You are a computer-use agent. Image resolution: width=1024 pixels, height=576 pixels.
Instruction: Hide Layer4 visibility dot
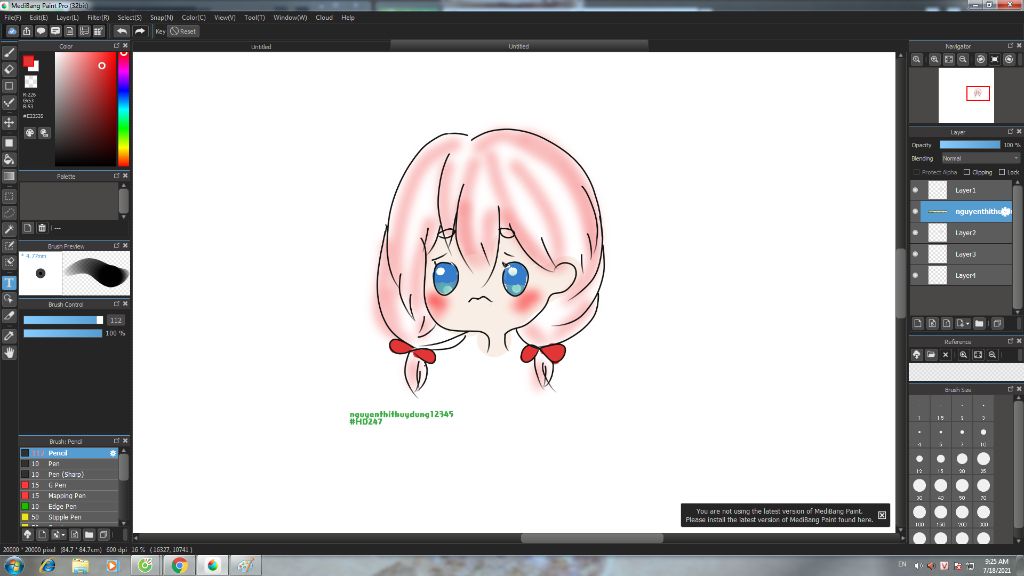pos(915,276)
